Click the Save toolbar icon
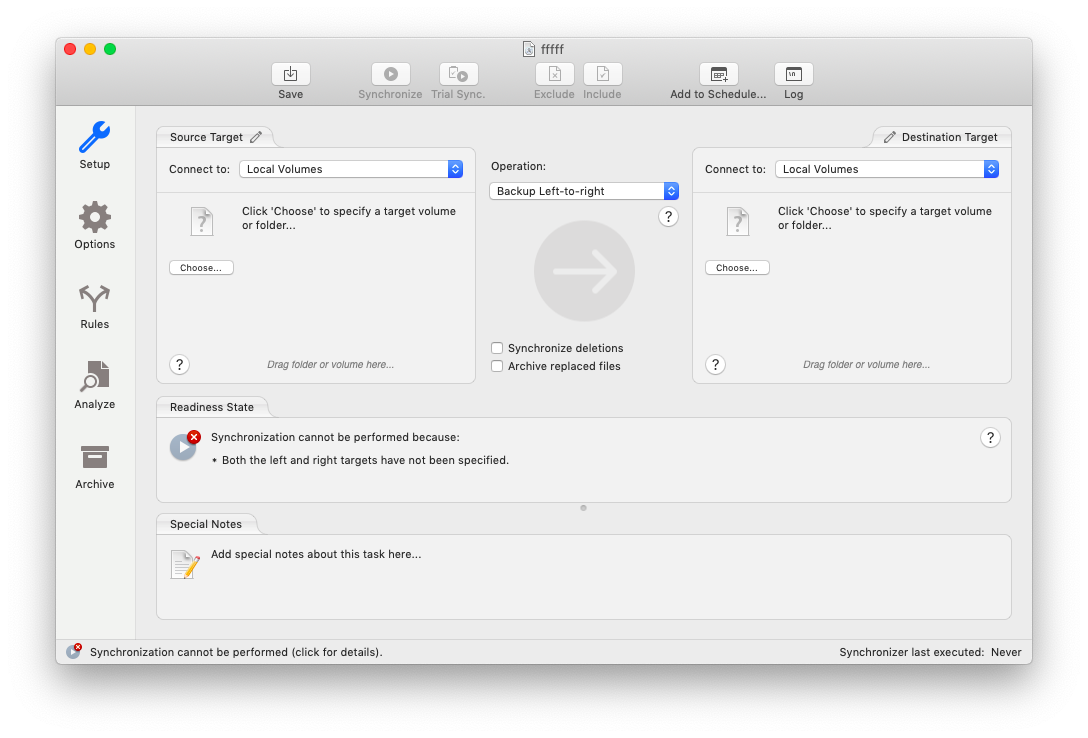The width and height of the screenshot is (1088, 738). pos(290,74)
